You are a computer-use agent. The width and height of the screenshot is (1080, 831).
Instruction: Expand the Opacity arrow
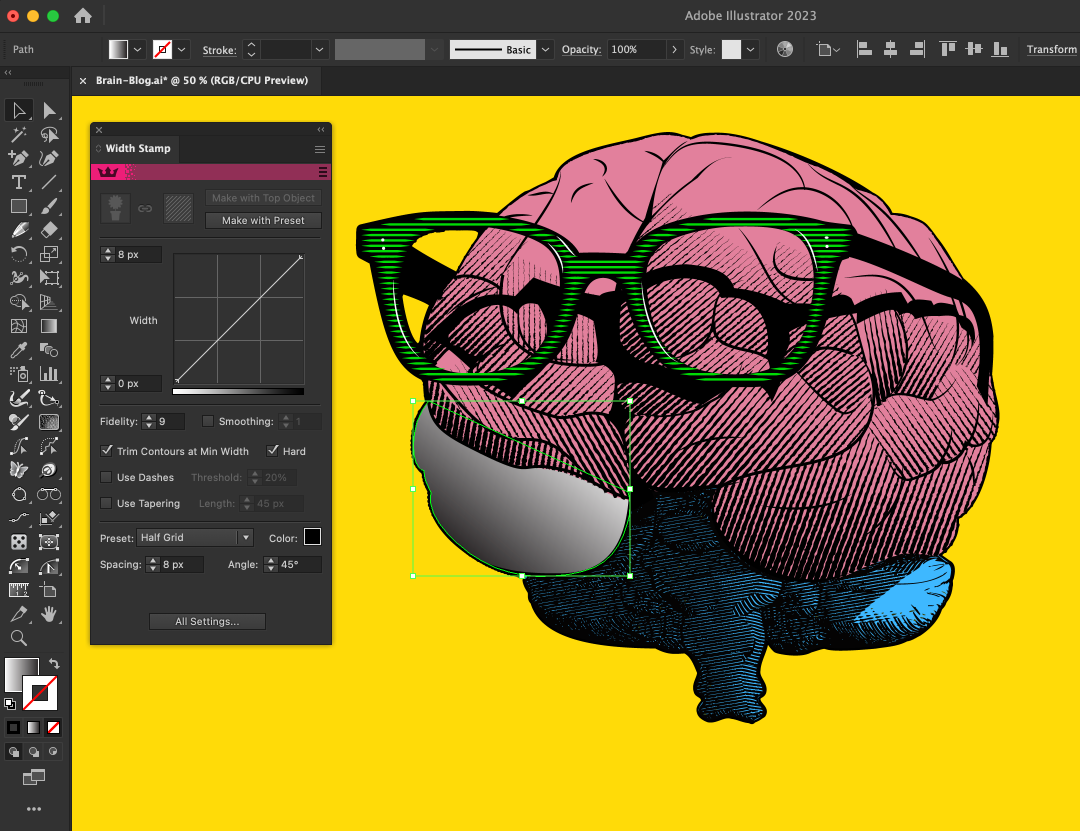(x=674, y=50)
